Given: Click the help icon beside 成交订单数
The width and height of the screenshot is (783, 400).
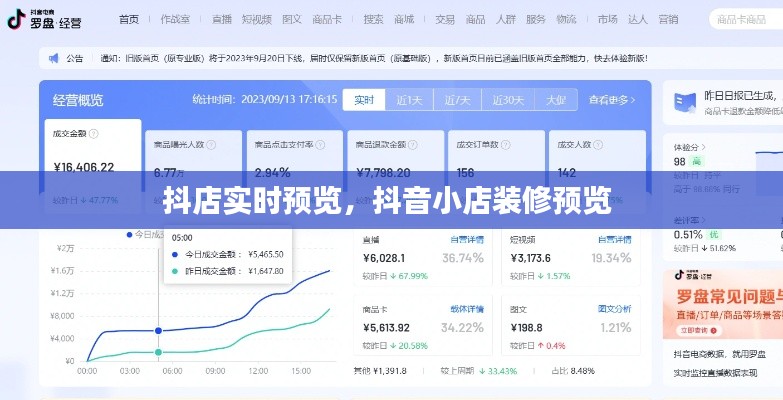Looking at the screenshot, I should click(x=507, y=144).
